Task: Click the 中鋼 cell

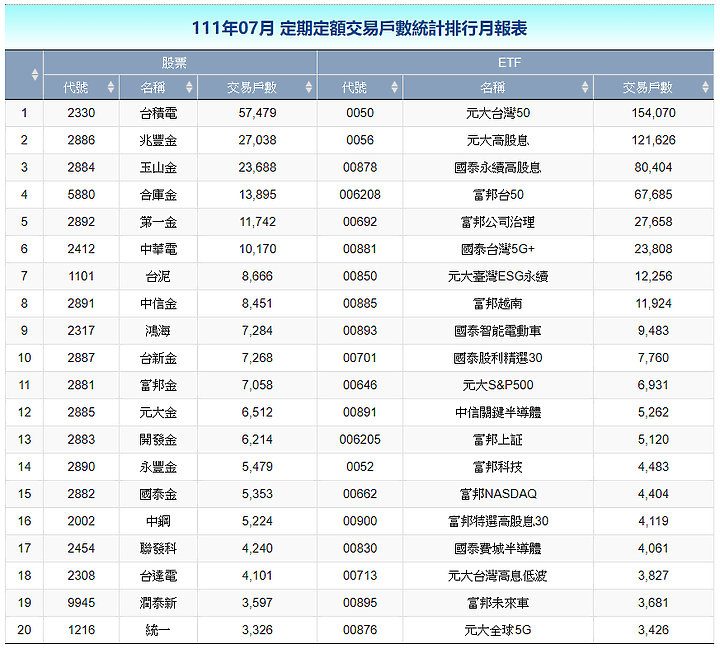Action: click(158, 521)
